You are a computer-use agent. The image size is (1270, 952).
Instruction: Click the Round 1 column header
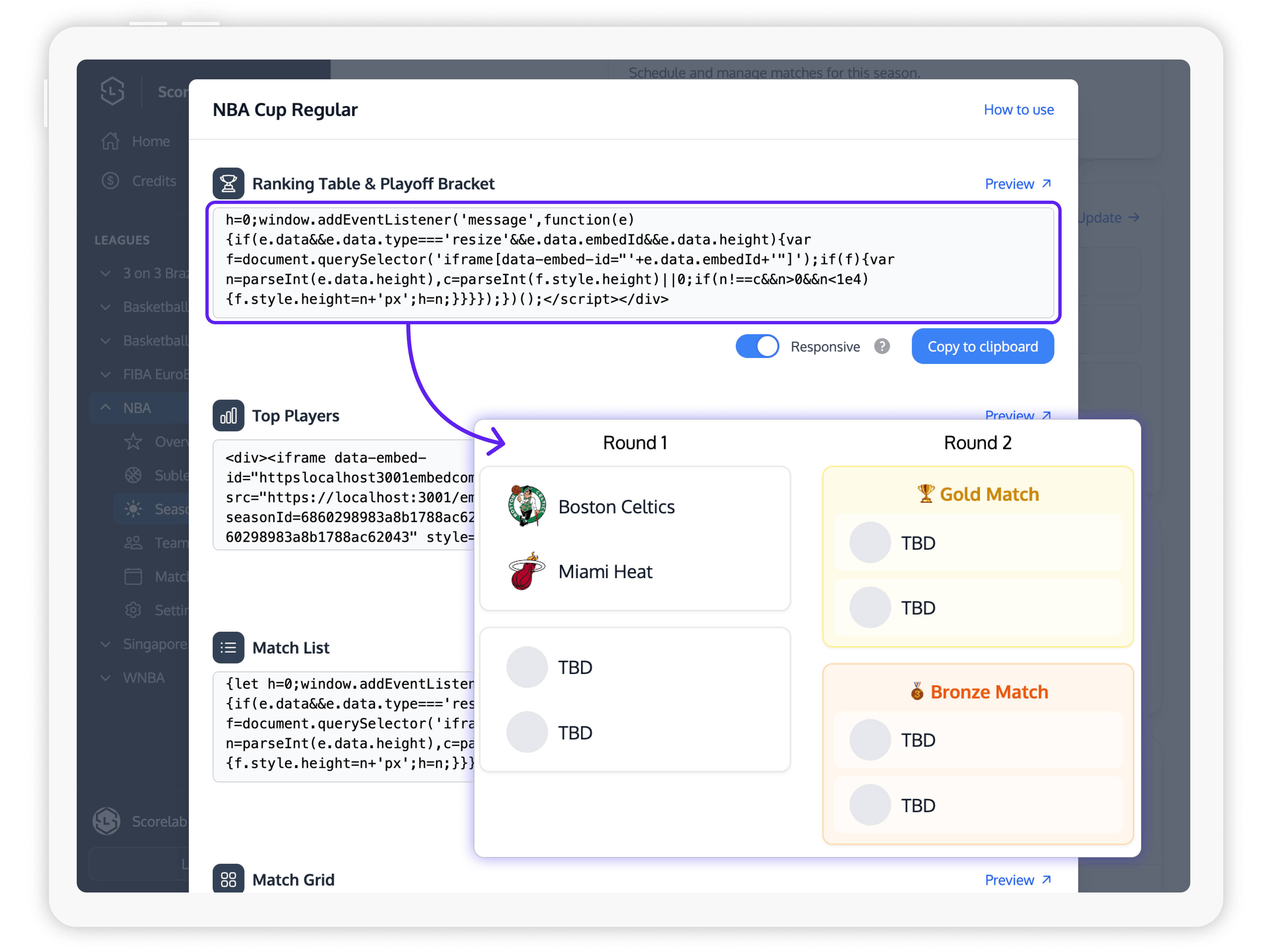click(635, 442)
